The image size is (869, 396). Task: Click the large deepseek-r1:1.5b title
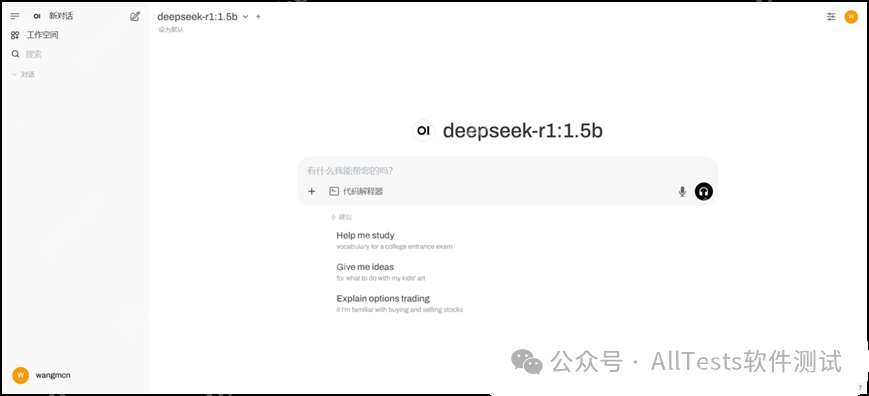[523, 130]
